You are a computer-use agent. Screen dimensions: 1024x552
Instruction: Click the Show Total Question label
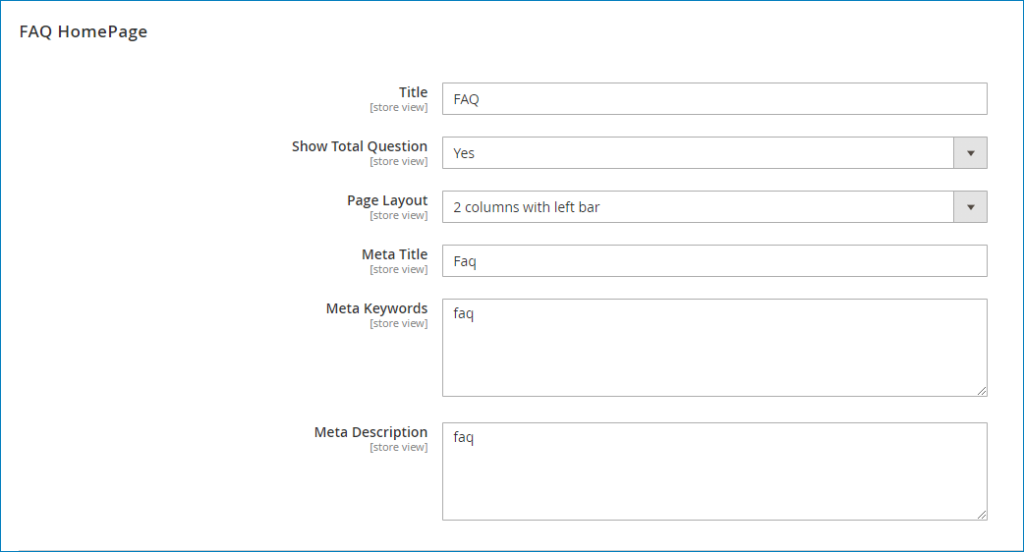(x=359, y=146)
